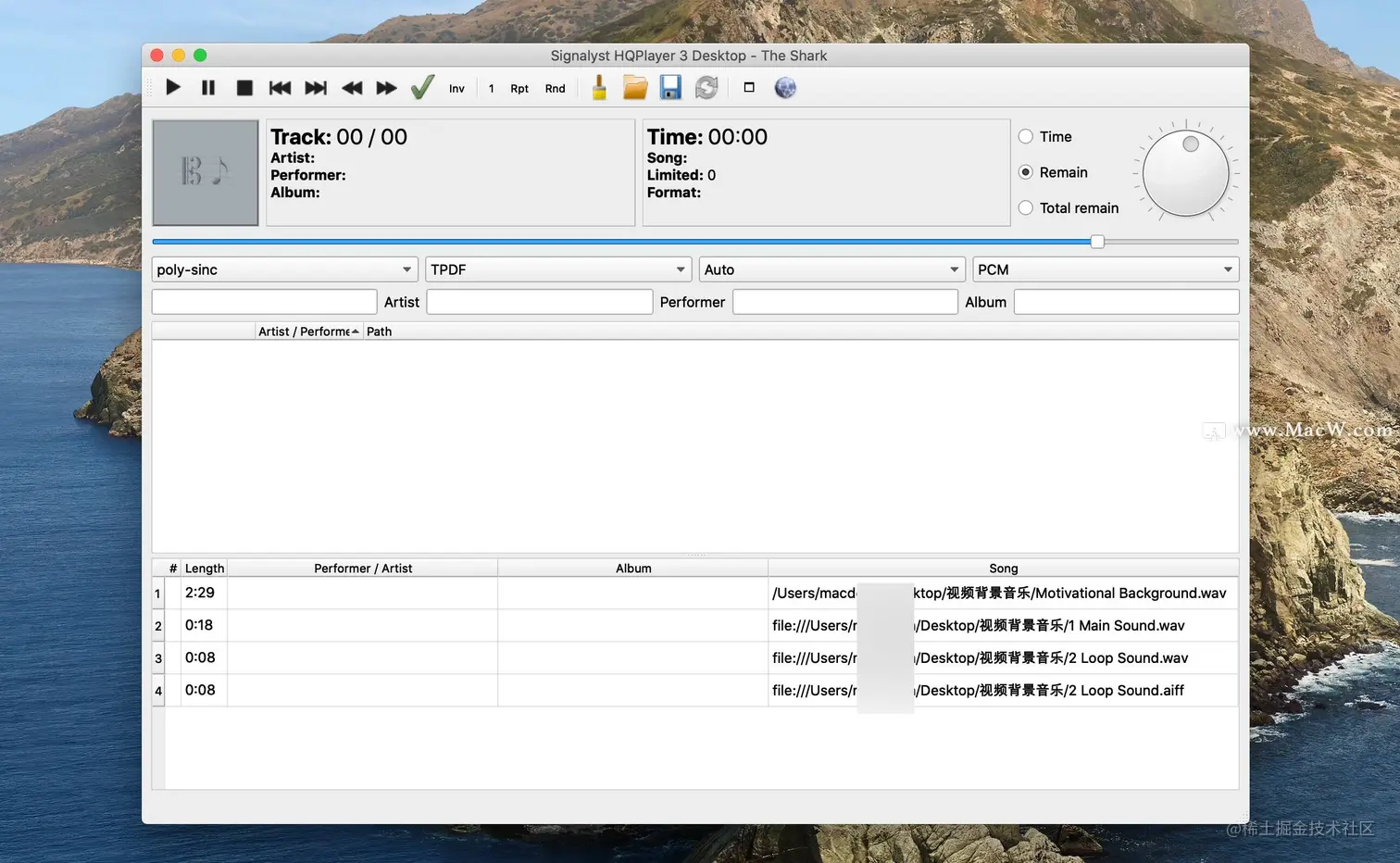Click the small window-mode square icon

pos(749,87)
